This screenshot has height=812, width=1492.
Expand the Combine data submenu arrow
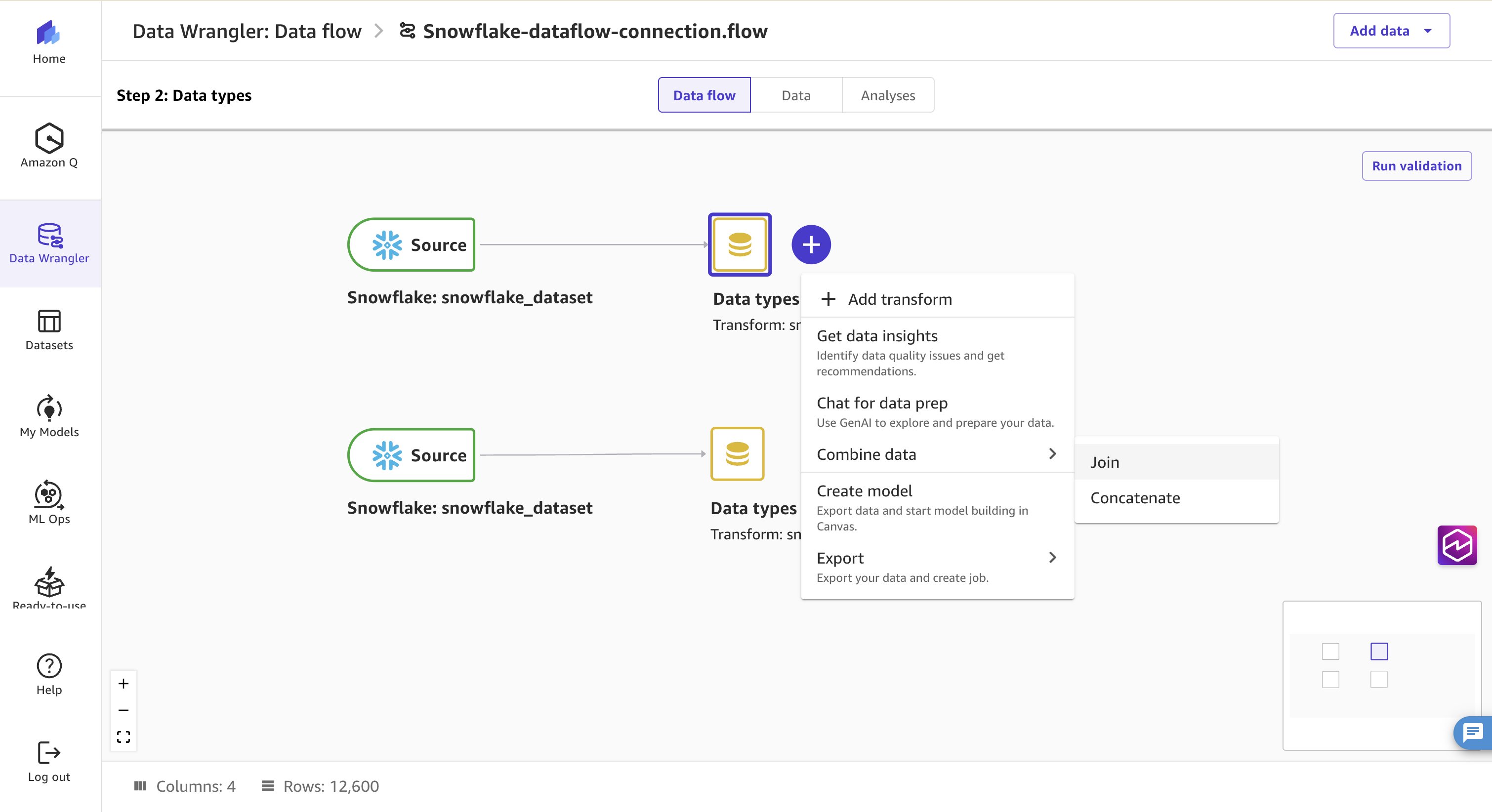click(1052, 453)
